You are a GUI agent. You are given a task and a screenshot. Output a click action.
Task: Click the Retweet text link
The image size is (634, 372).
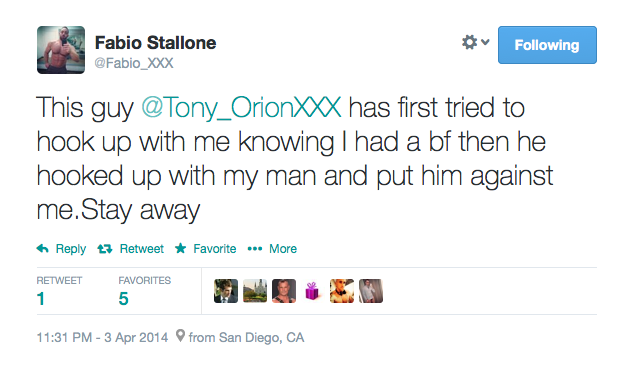click(142, 249)
